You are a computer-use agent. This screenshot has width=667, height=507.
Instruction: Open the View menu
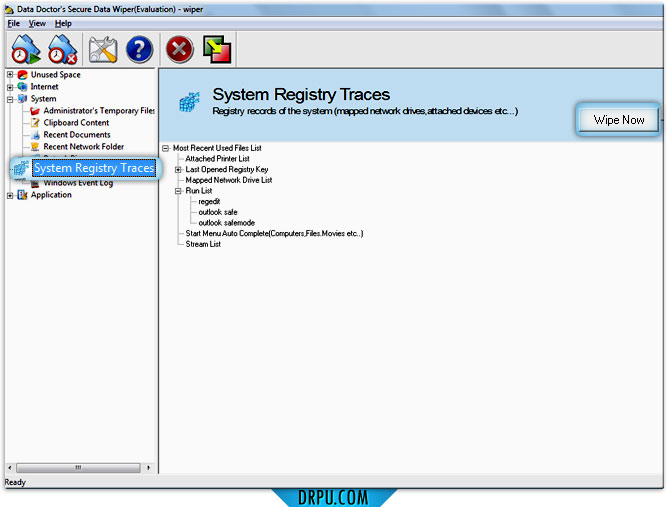[37, 23]
